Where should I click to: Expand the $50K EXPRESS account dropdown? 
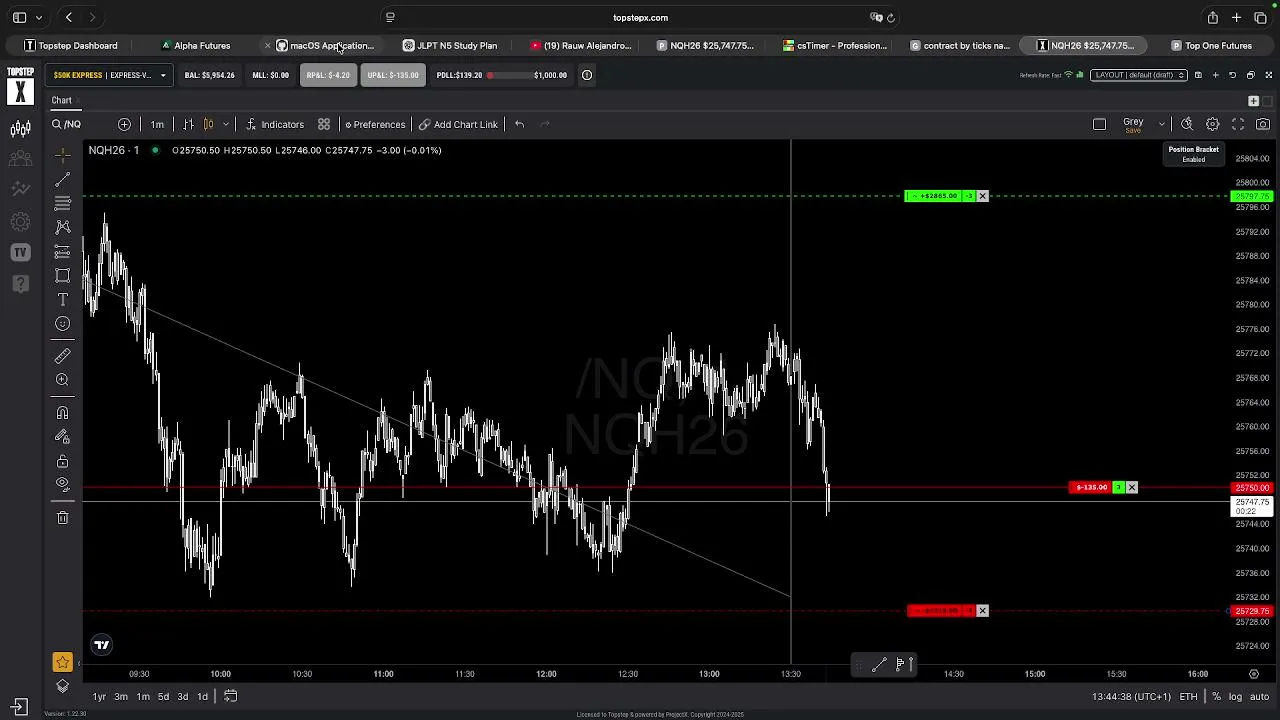pos(110,75)
